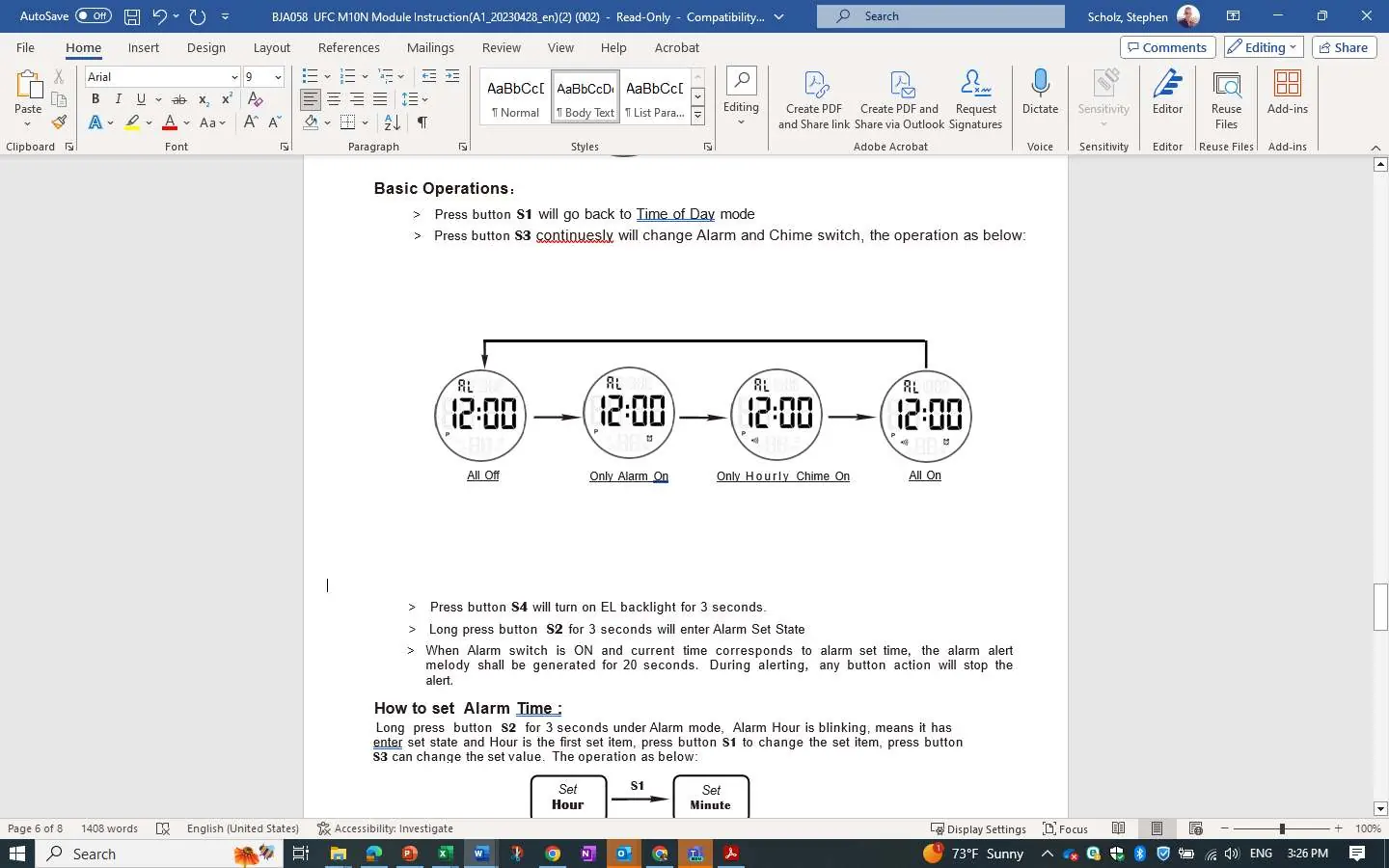Open the Editor proofing tool
The width and height of the screenshot is (1389, 868).
click(1167, 93)
